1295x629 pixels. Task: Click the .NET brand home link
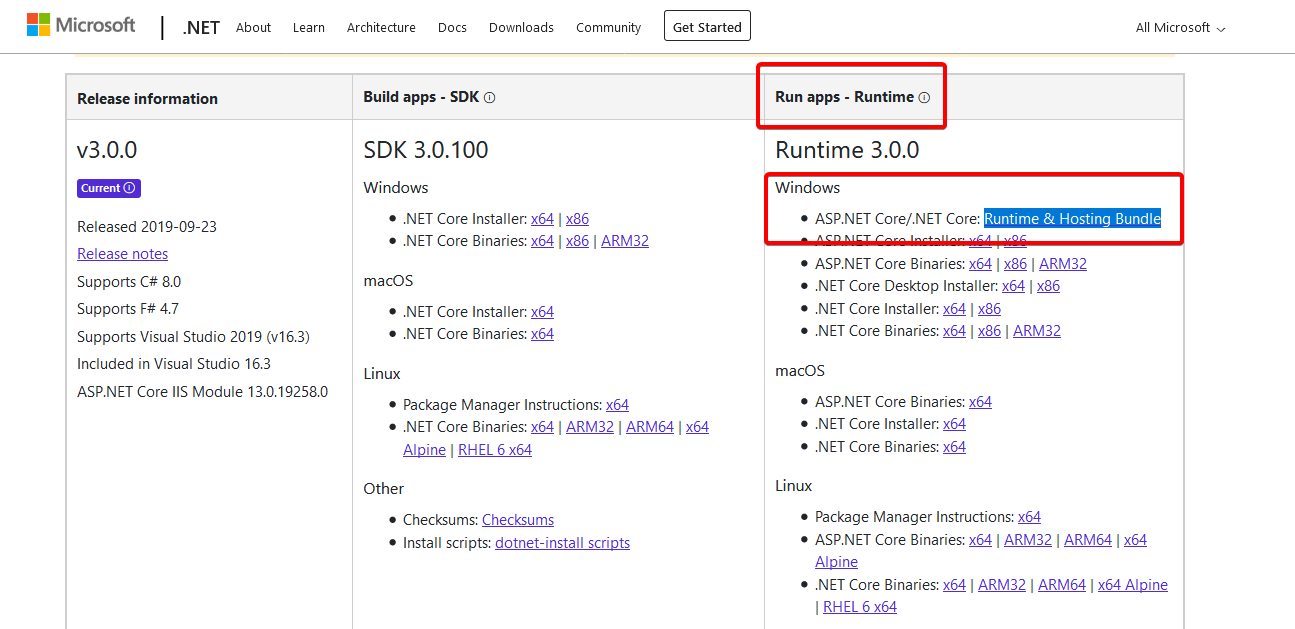pos(201,28)
